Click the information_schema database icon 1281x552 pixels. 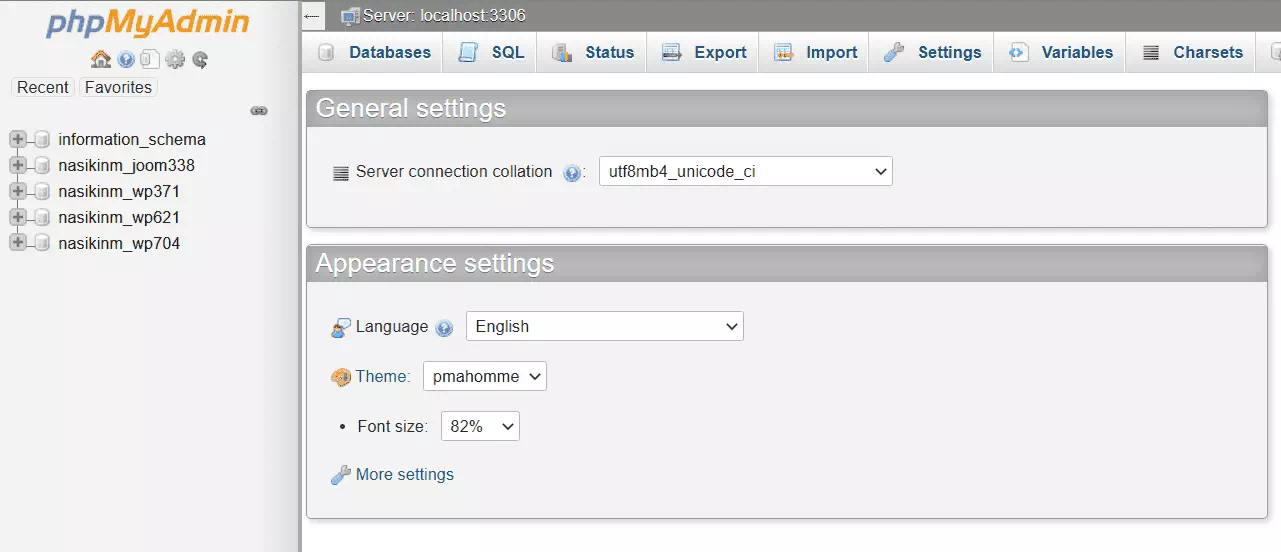click(x=42, y=140)
